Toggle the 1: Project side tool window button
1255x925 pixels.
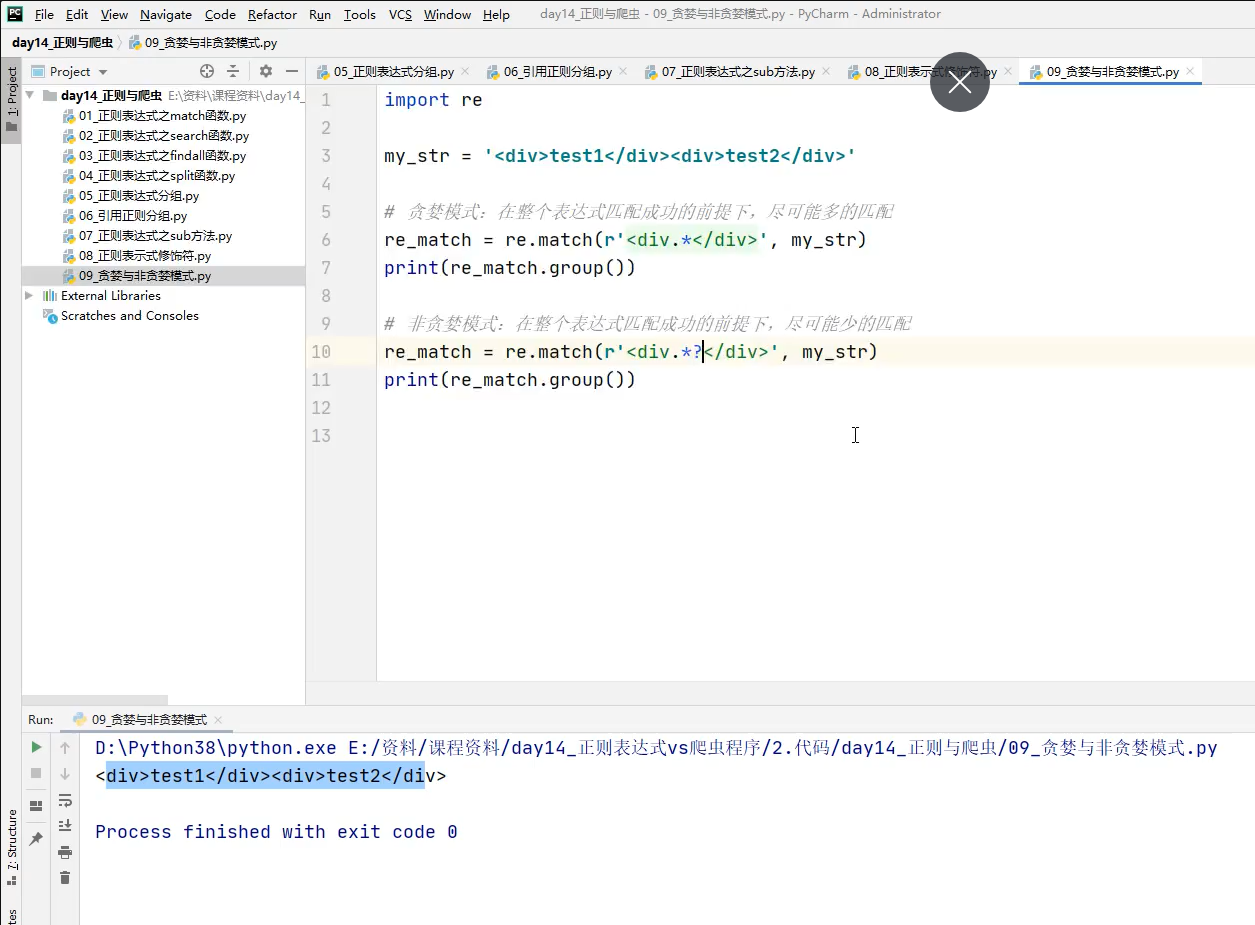(11, 100)
